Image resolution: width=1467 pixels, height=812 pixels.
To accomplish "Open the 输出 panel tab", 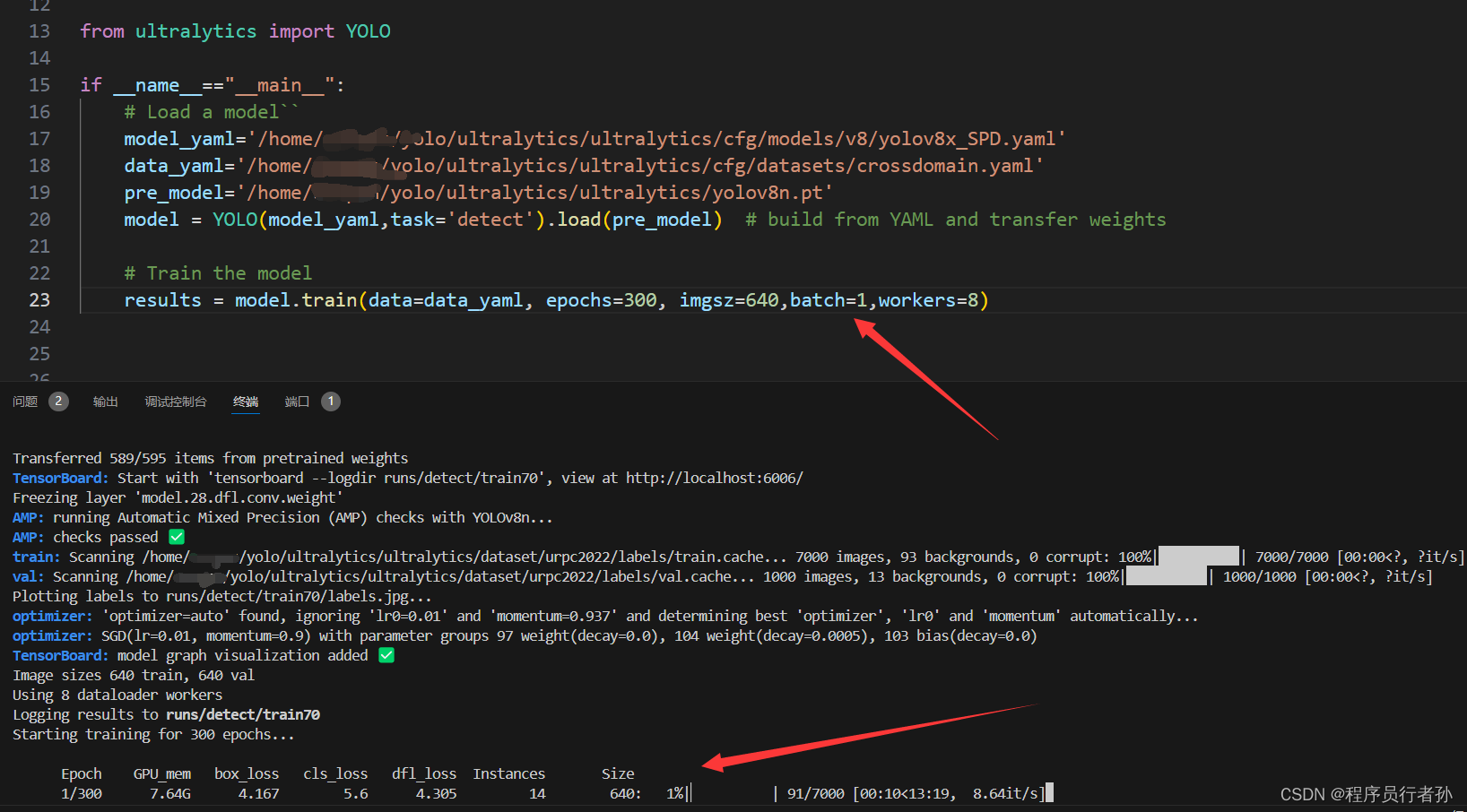I will tap(105, 401).
